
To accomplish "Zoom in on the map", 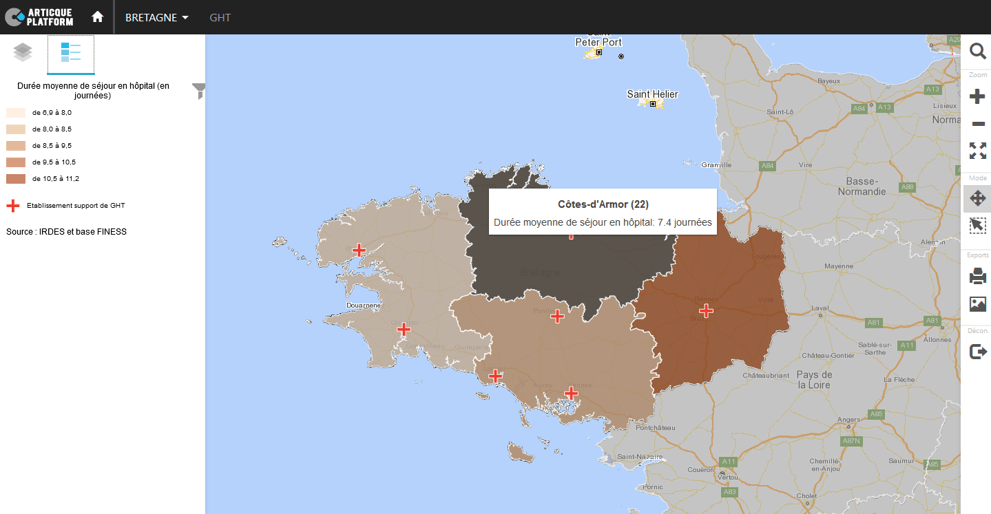I will pyautogui.click(x=977, y=96).
